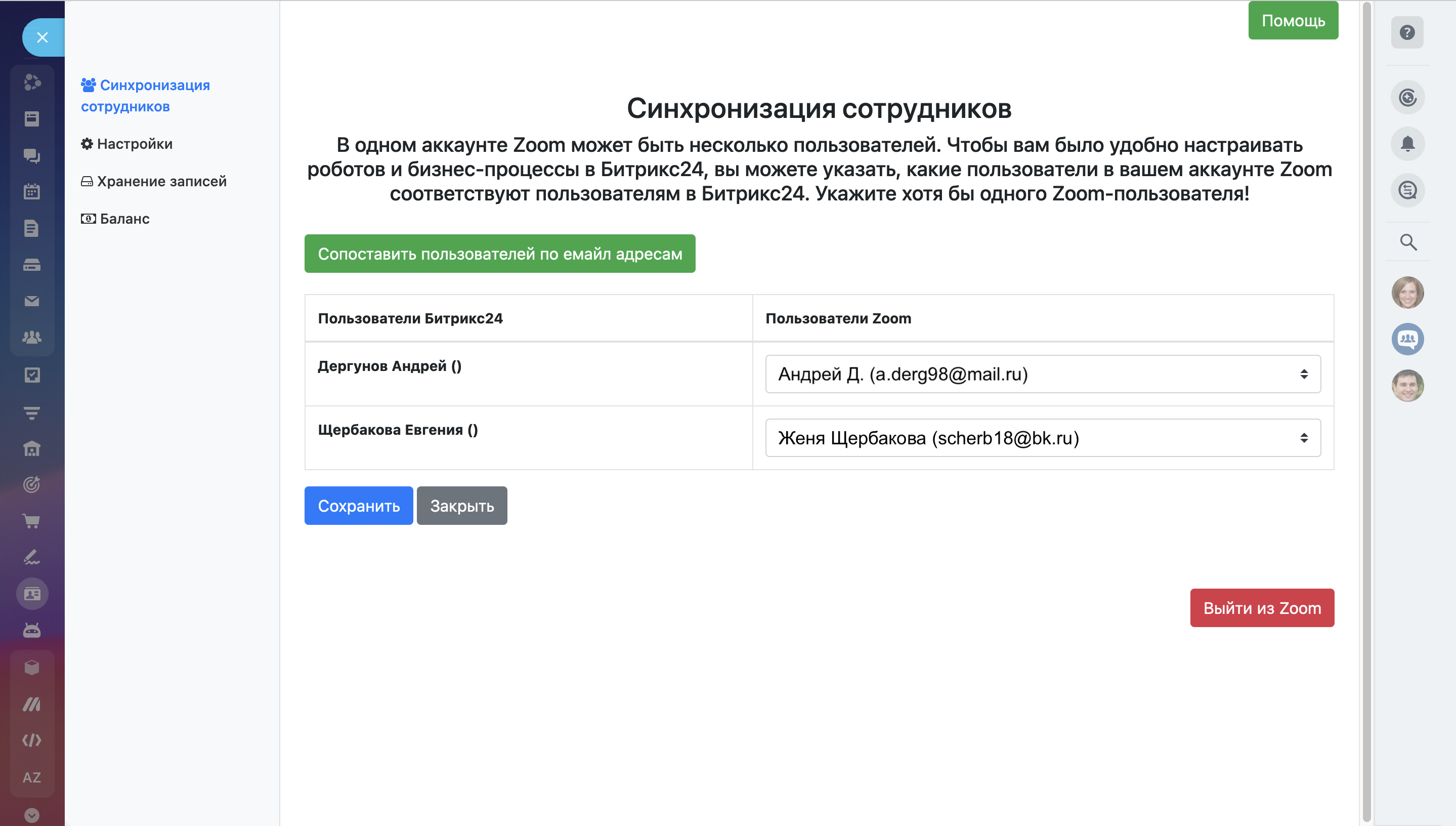Open the robot icon in left sidebar
Viewport: 1456px width, 826px height.
[32, 630]
